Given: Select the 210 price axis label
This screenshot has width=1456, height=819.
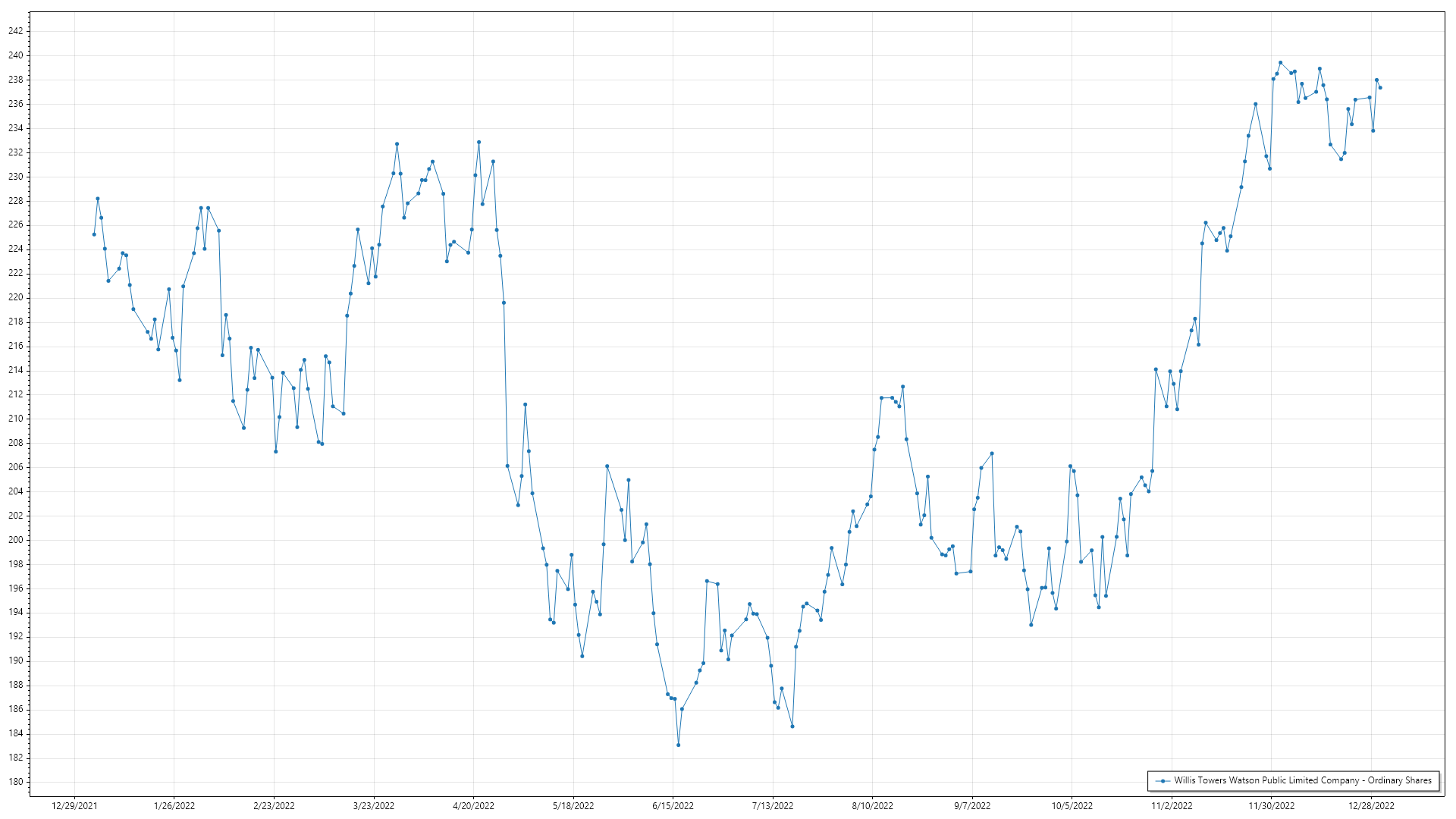Looking at the screenshot, I should tap(16, 419).
